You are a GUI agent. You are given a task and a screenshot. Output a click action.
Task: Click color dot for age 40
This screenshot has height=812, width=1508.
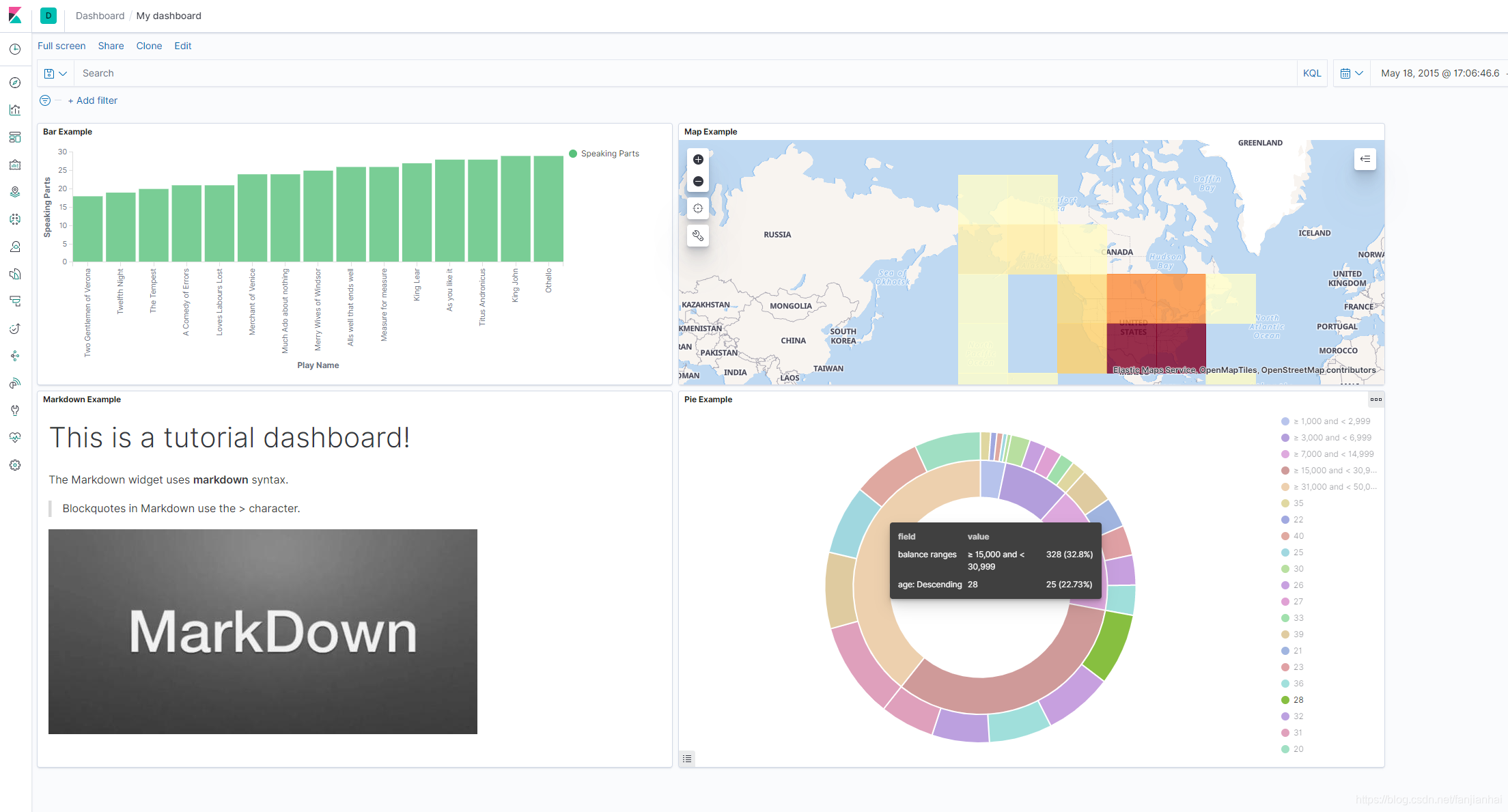click(1285, 536)
